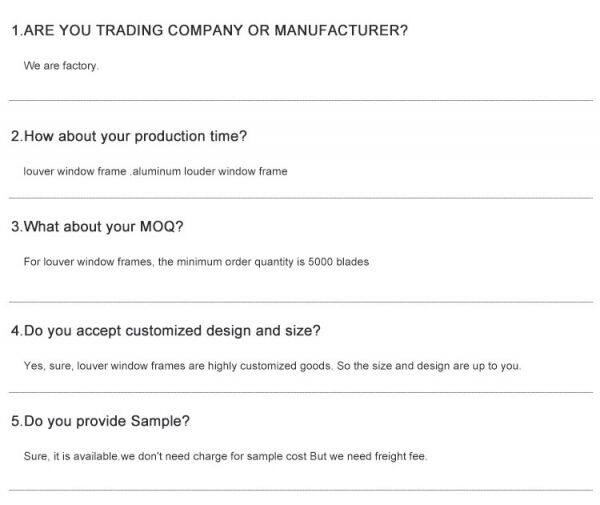Click the divider line under the customized design answer

click(300, 393)
